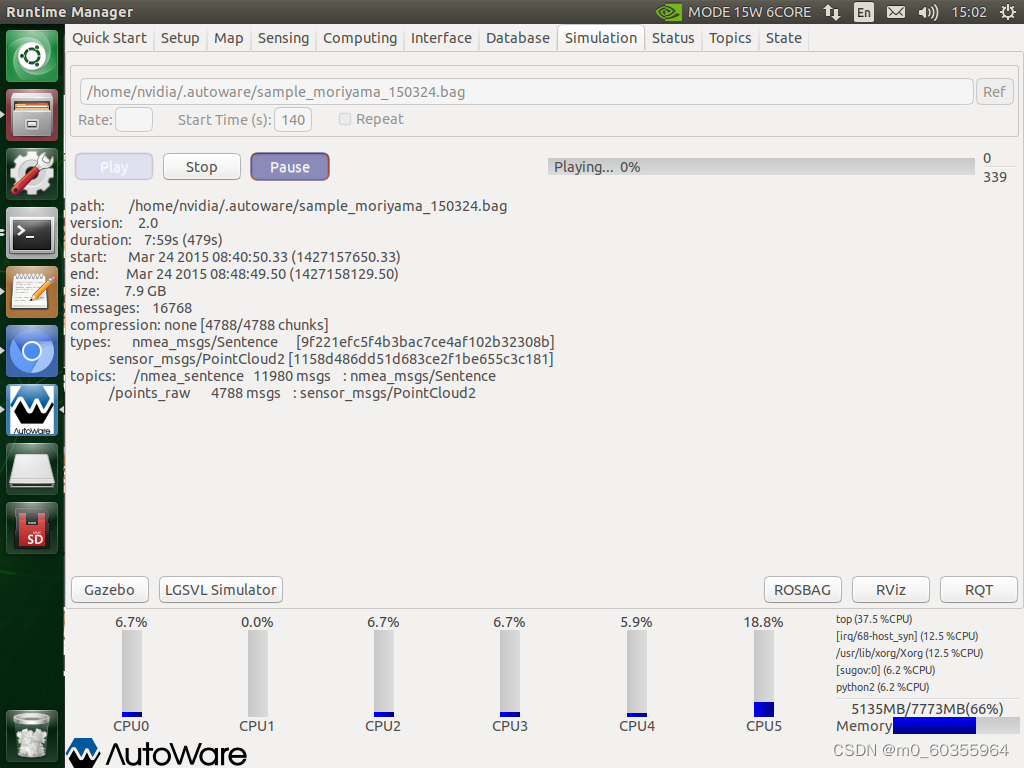Open the ROSBAG tool
Screen dimensions: 1024x768
tap(803, 590)
